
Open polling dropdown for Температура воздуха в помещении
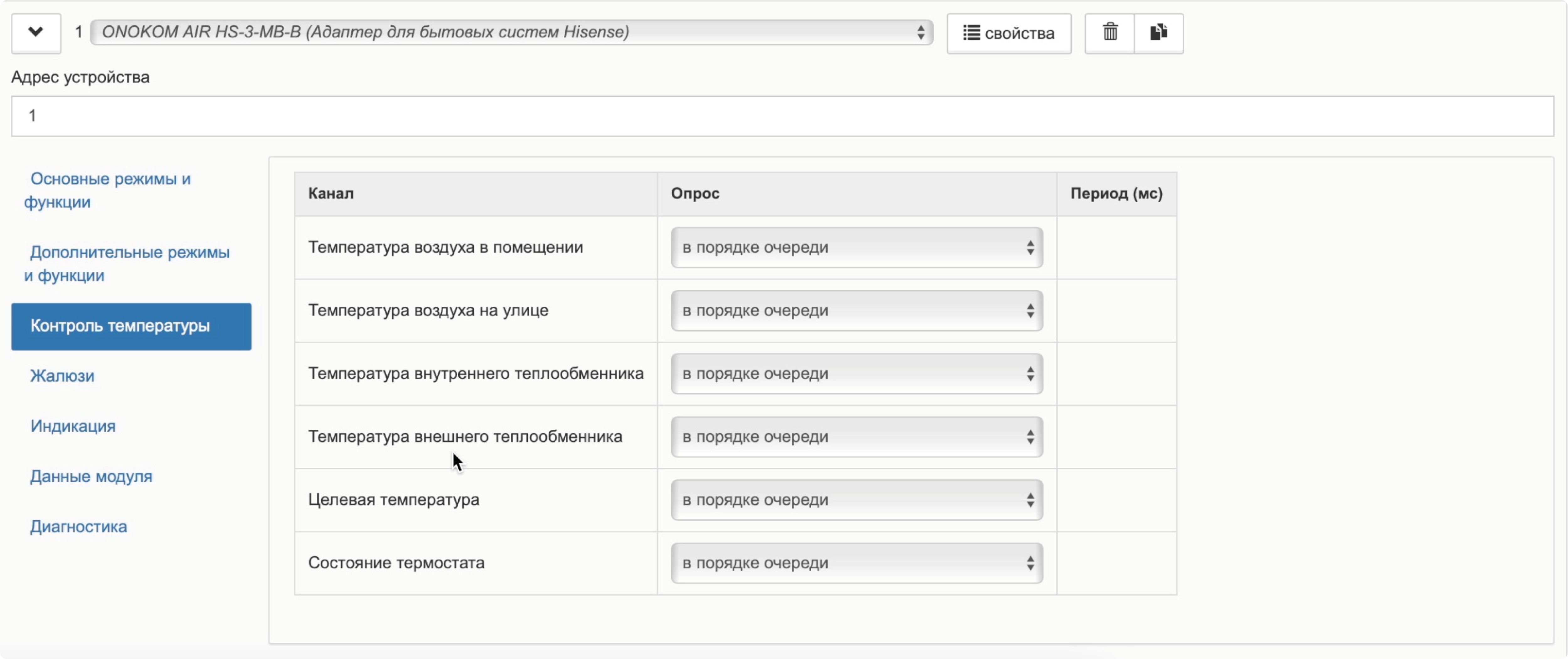[856, 247]
